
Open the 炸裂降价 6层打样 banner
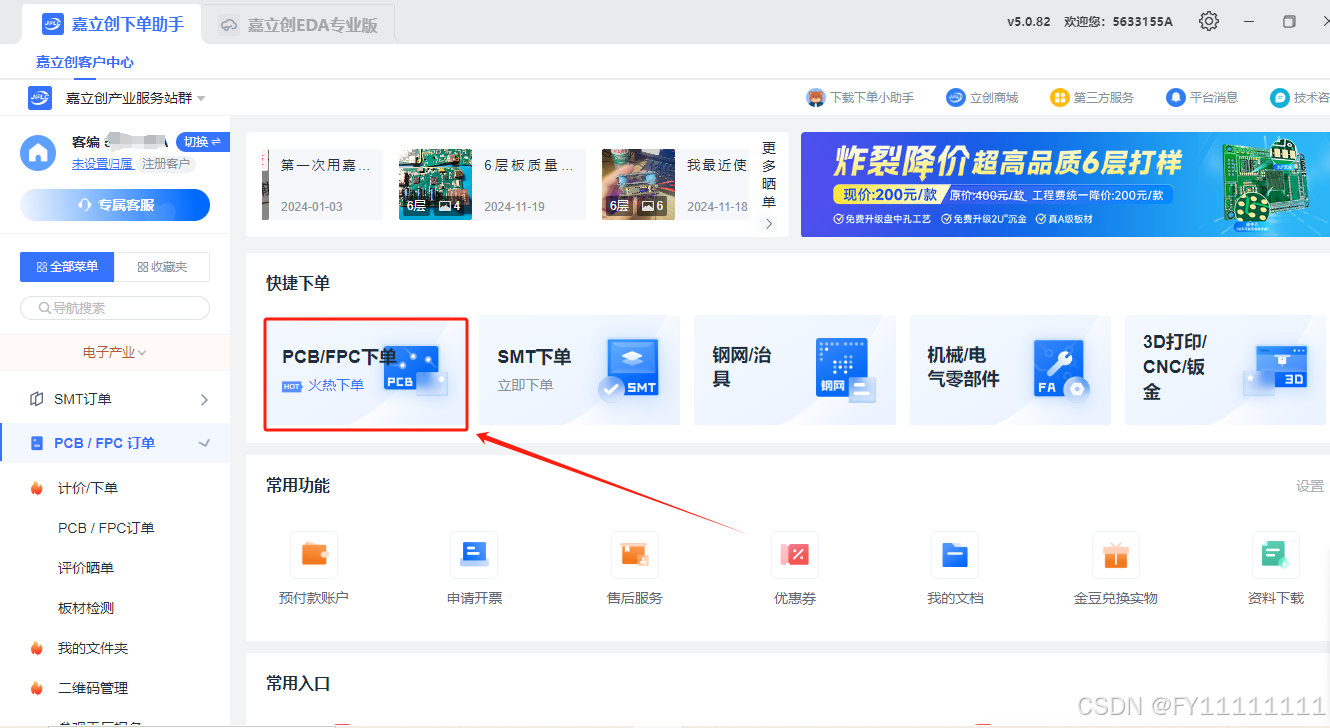pos(1065,184)
